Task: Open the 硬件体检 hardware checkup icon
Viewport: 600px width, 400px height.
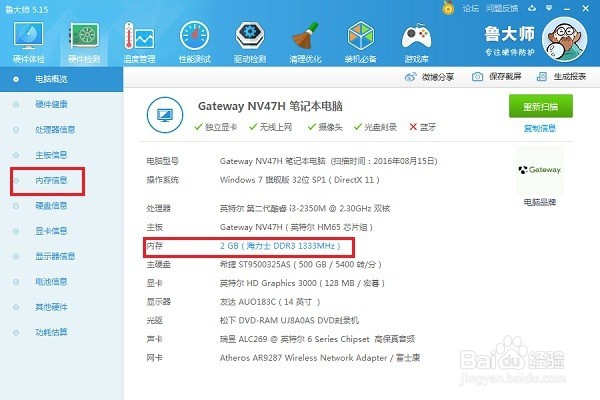Action: (x=28, y=43)
